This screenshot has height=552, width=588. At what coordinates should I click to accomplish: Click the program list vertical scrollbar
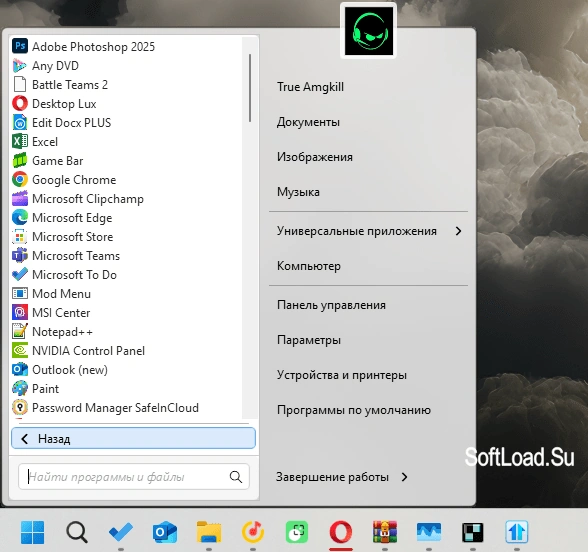point(250,88)
